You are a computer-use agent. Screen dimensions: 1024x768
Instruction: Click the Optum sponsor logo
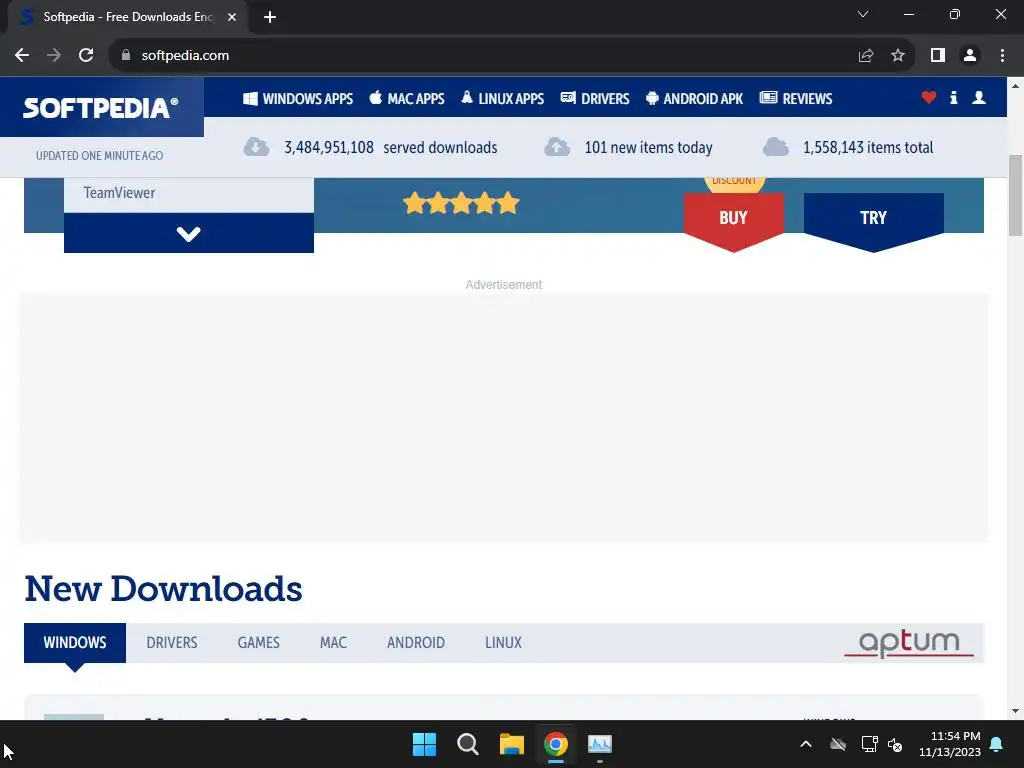point(908,643)
